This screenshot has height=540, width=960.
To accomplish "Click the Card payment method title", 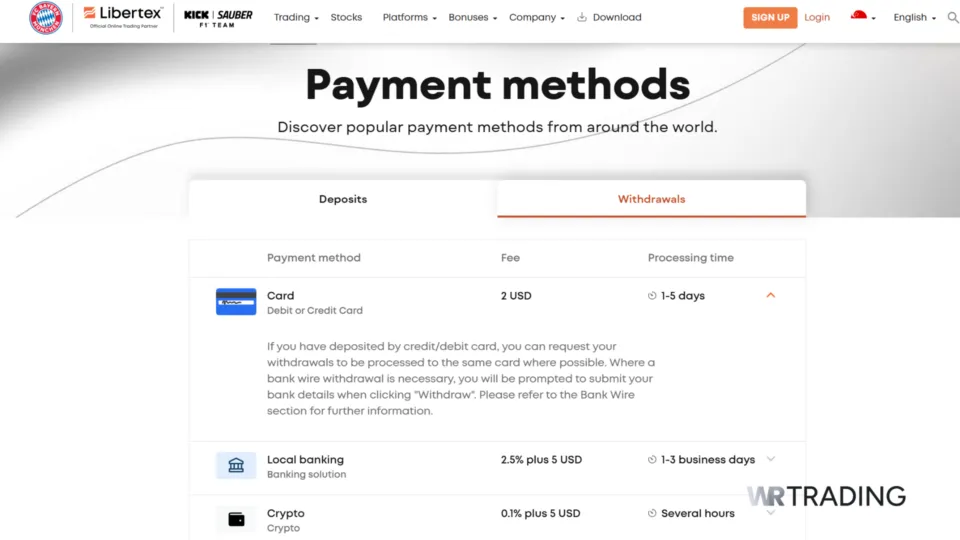I will click(280, 296).
